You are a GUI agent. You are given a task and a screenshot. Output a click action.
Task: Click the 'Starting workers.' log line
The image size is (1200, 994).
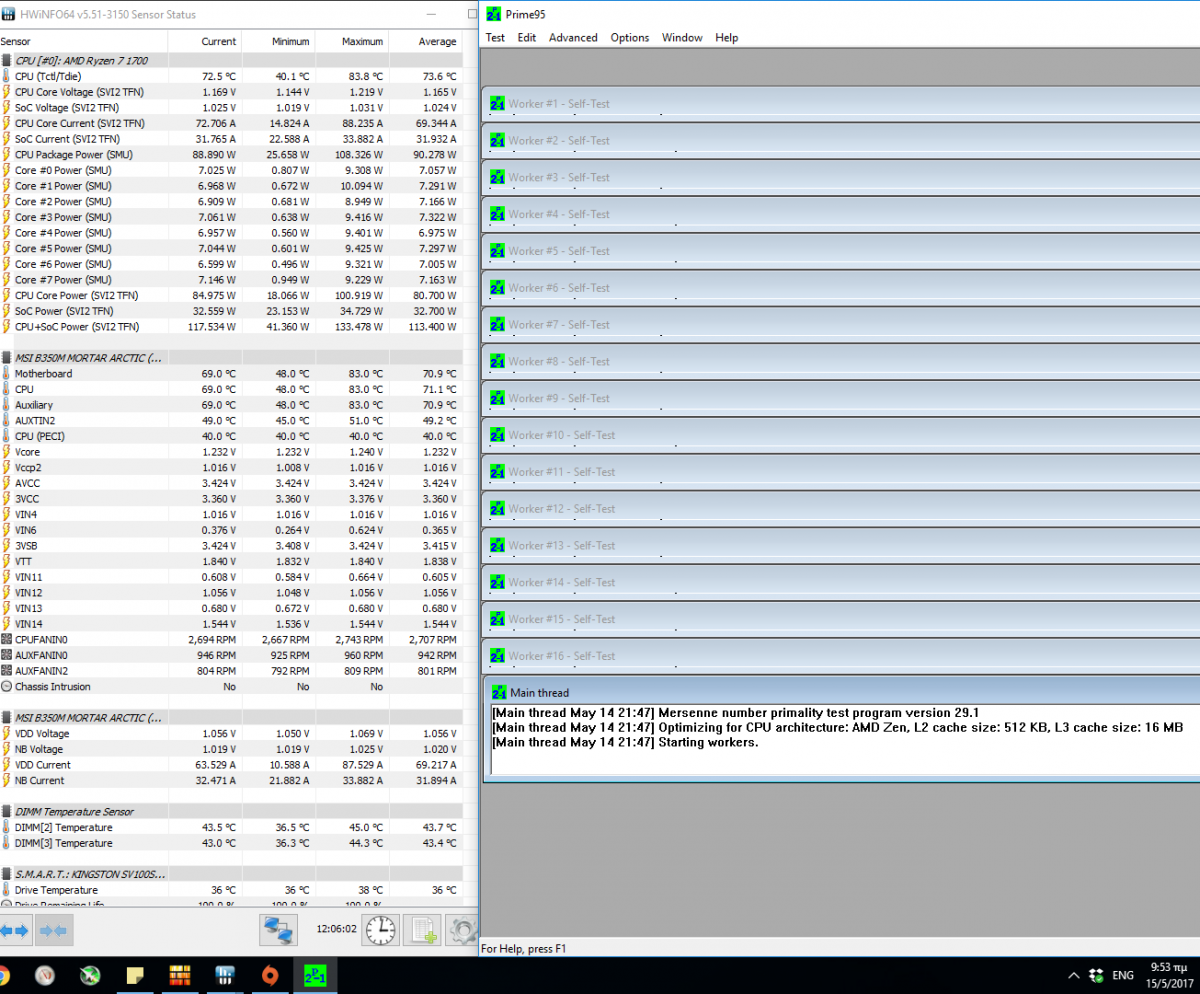[x=625, y=742]
